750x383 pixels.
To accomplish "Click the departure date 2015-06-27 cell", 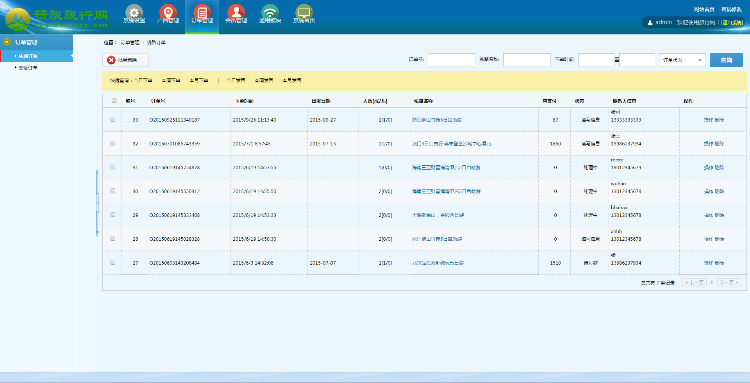I will pos(323,120).
